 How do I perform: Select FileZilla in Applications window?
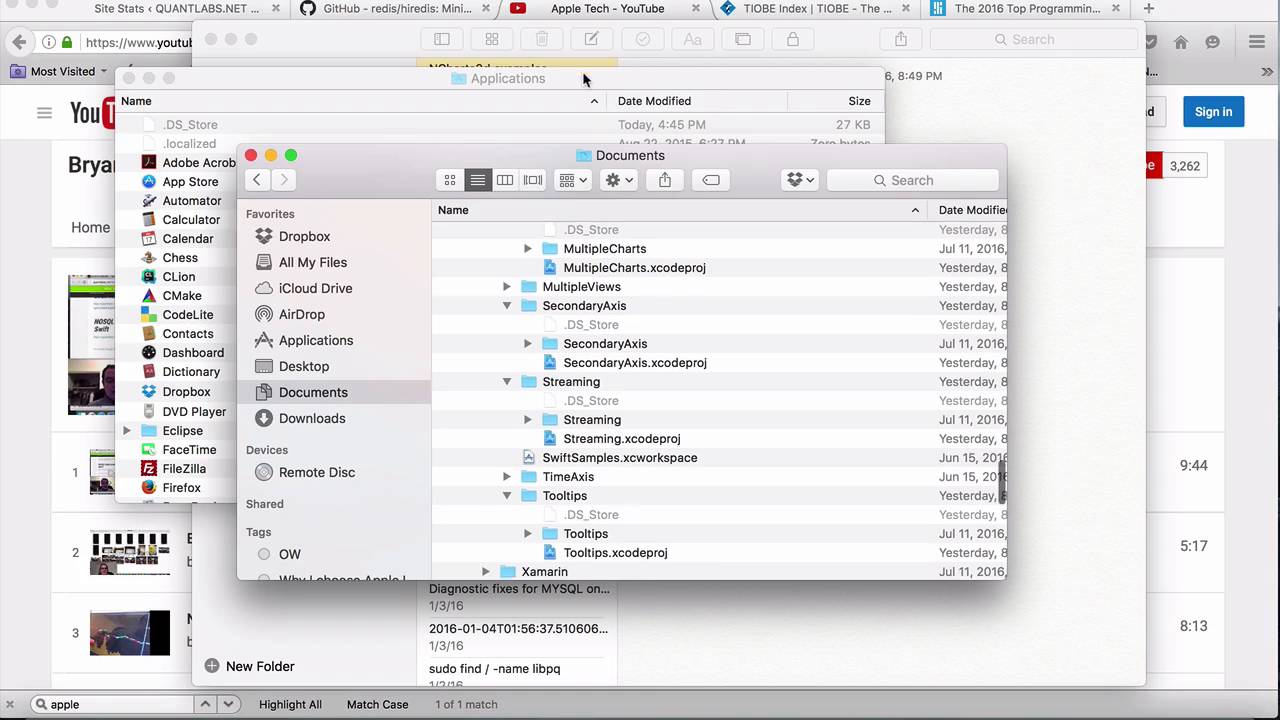point(184,469)
